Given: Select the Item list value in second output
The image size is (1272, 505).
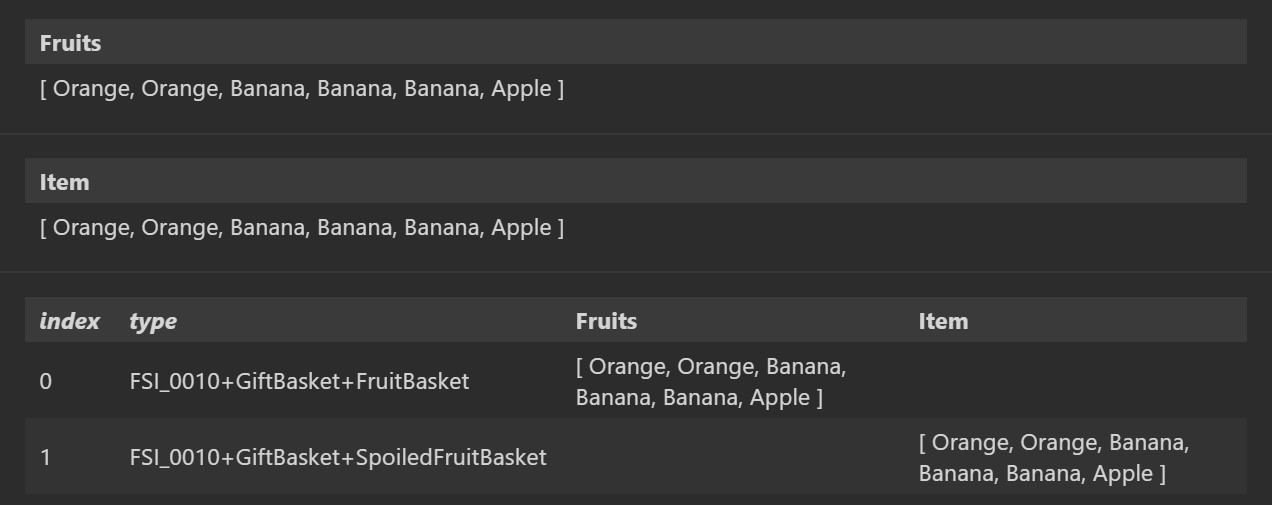Looking at the screenshot, I should [x=302, y=228].
